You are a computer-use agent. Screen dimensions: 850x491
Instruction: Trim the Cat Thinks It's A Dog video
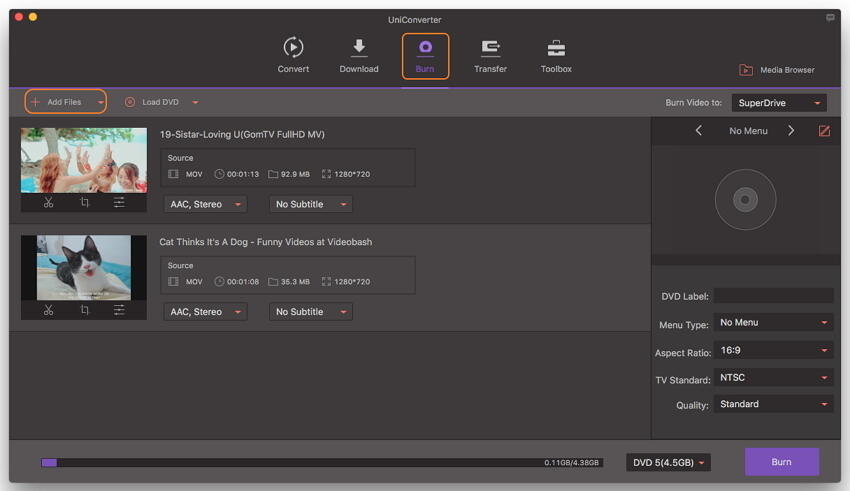pos(48,310)
